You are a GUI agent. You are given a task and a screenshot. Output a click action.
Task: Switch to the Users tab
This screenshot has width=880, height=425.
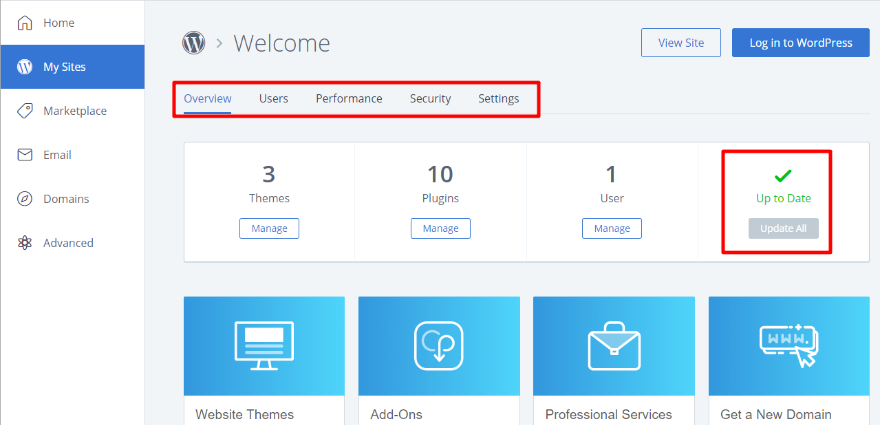pyautogui.click(x=273, y=99)
